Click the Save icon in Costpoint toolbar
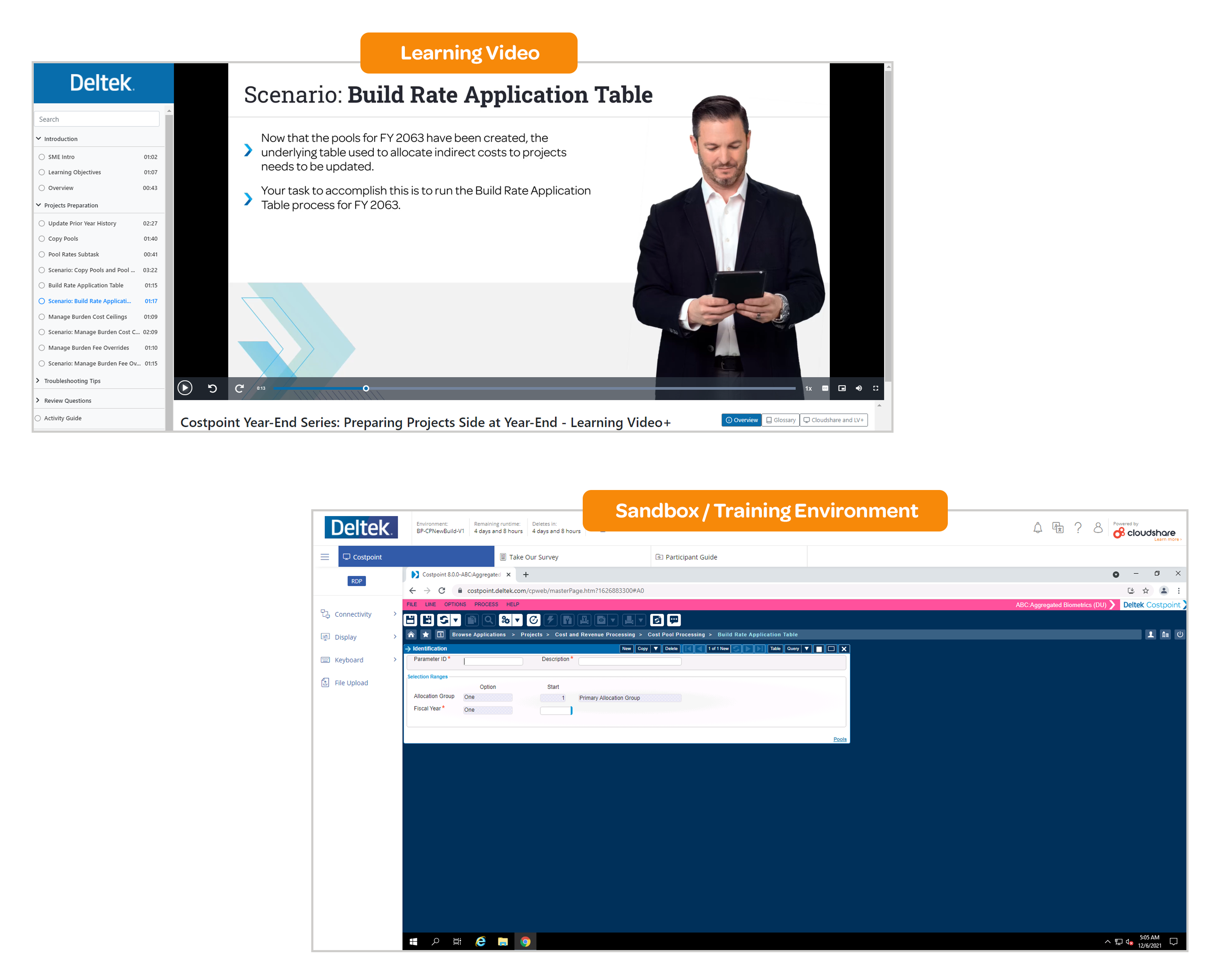 [410, 620]
